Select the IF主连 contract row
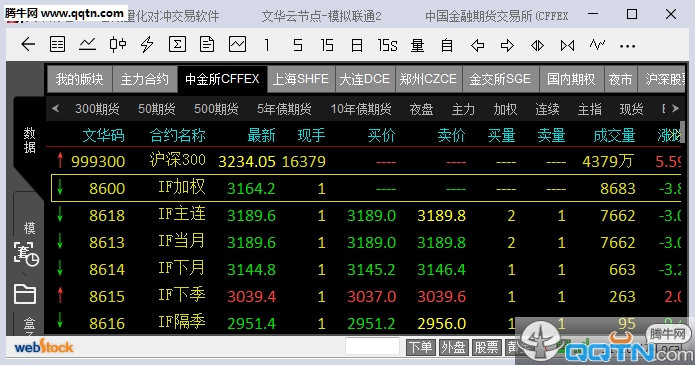The image size is (695, 365). pyautogui.click(x=366, y=215)
